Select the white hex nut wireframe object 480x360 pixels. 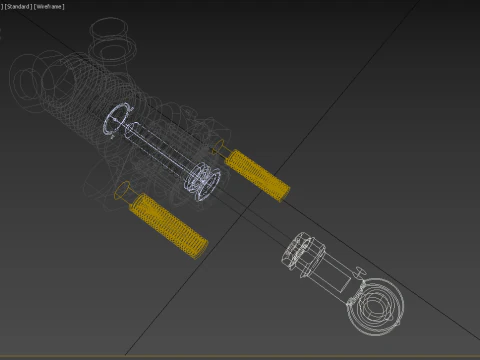pos(303,254)
